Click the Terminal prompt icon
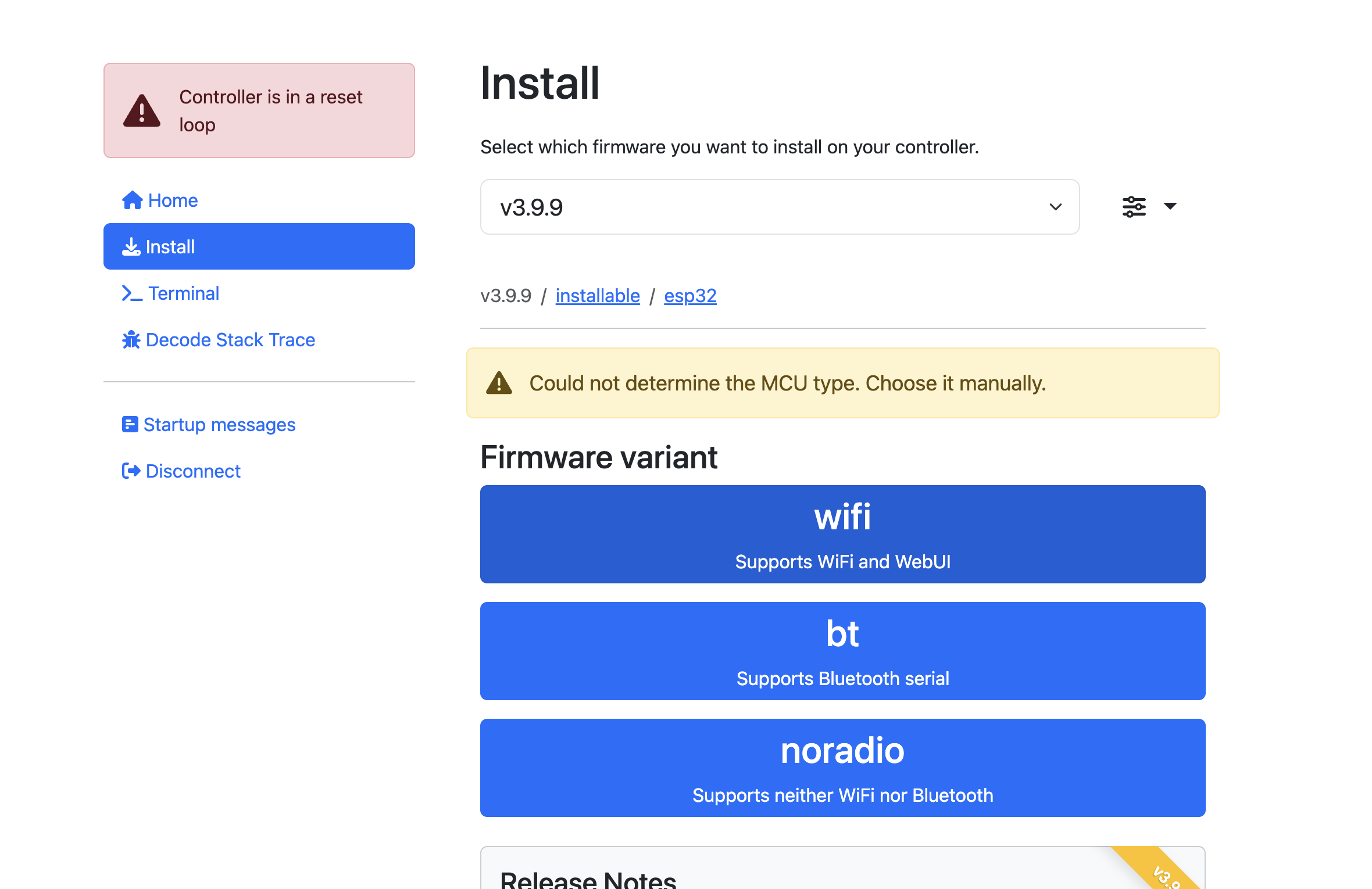Image resolution: width=1372 pixels, height=889 pixels. coord(132,293)
